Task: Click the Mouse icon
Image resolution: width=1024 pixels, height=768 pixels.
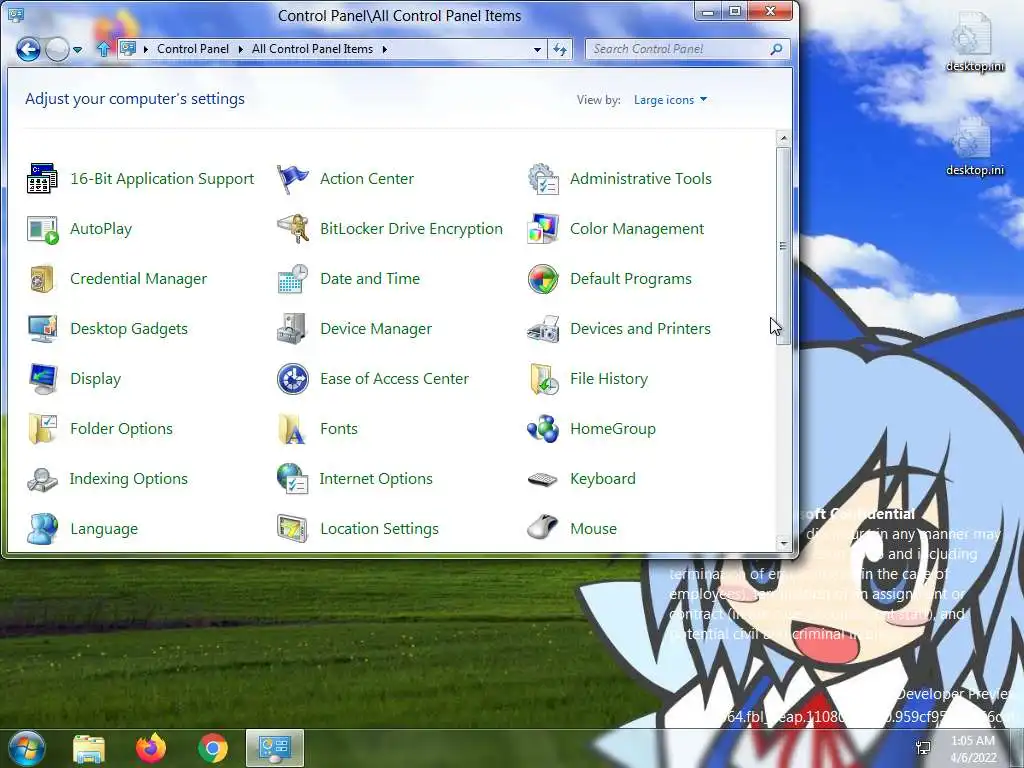Action: [543, 528]
